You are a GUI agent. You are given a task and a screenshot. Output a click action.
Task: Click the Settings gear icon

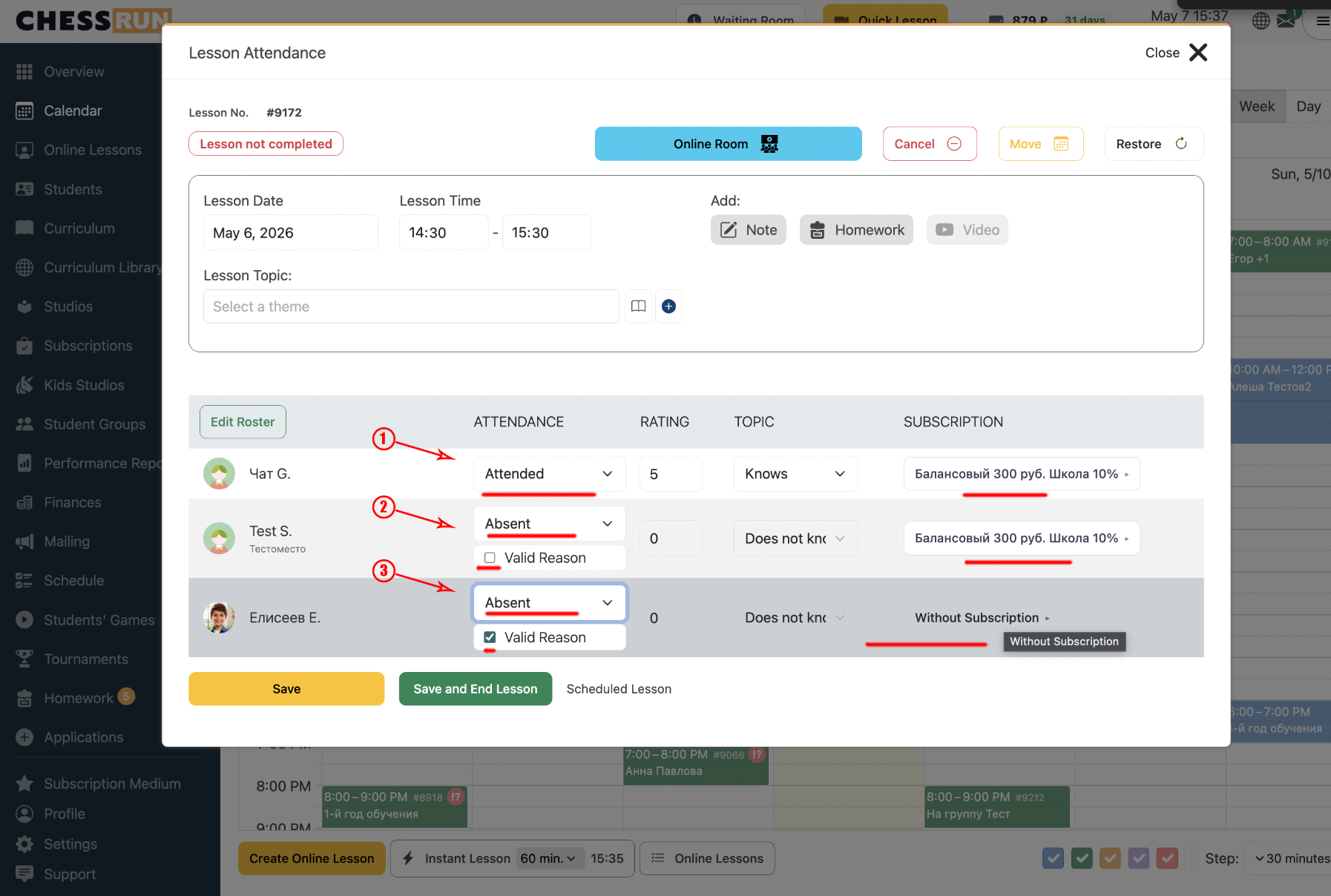24,844
